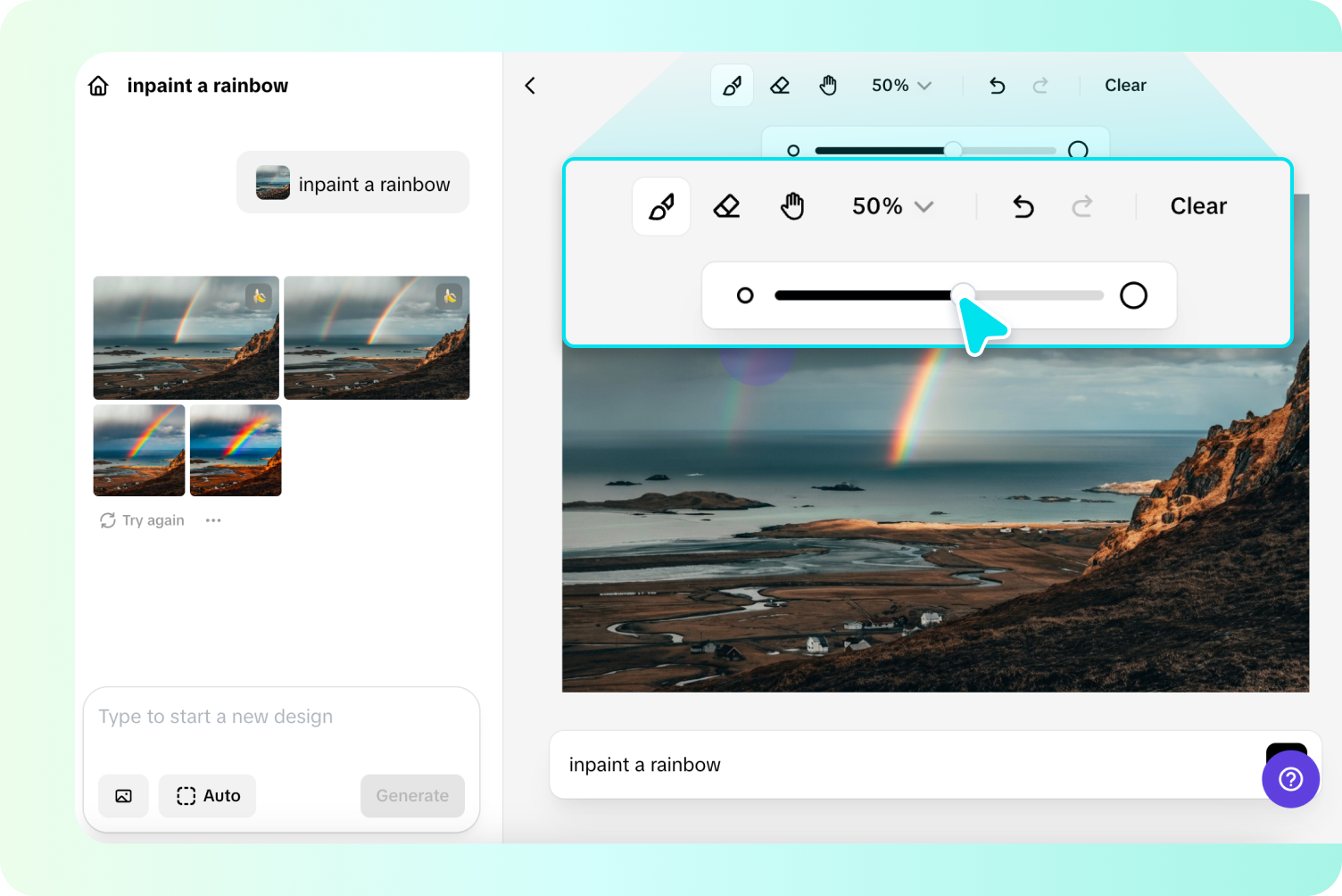Click the image upload icon in the design box
This screenshot has height=896, width=1342.
tap(123, 795)
